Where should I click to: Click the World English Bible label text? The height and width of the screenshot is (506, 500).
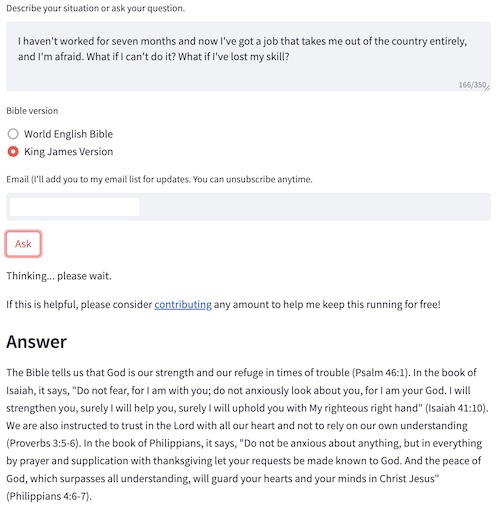pos(68,134)
